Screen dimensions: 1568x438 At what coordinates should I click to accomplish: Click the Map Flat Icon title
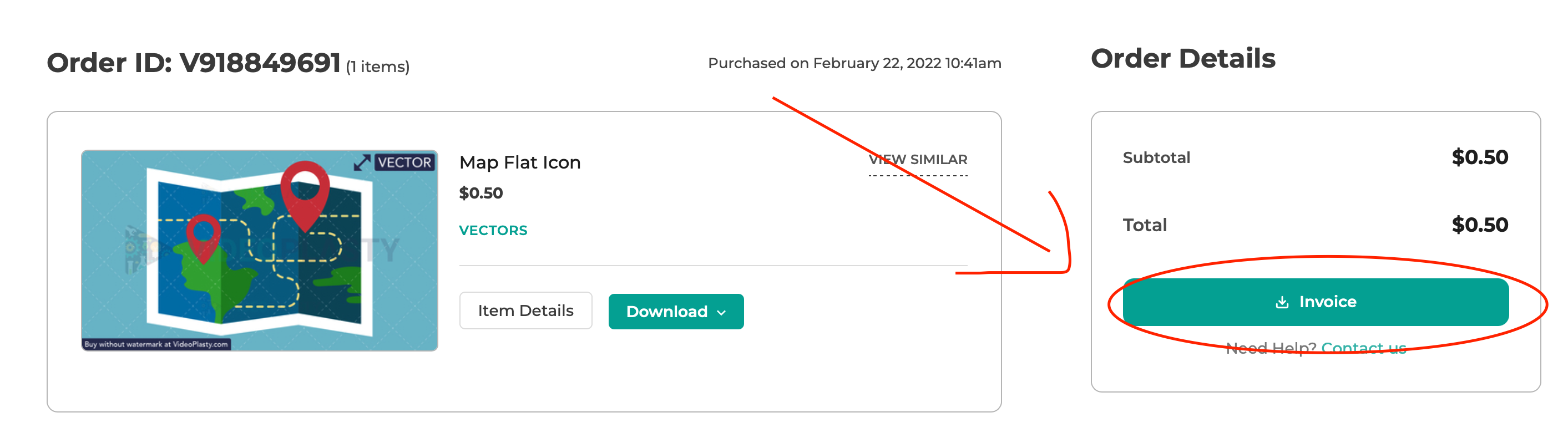pos(520,162)
